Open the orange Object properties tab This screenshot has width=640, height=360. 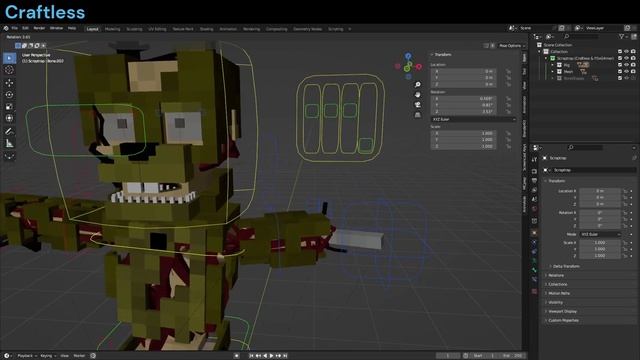click(534, 233)
